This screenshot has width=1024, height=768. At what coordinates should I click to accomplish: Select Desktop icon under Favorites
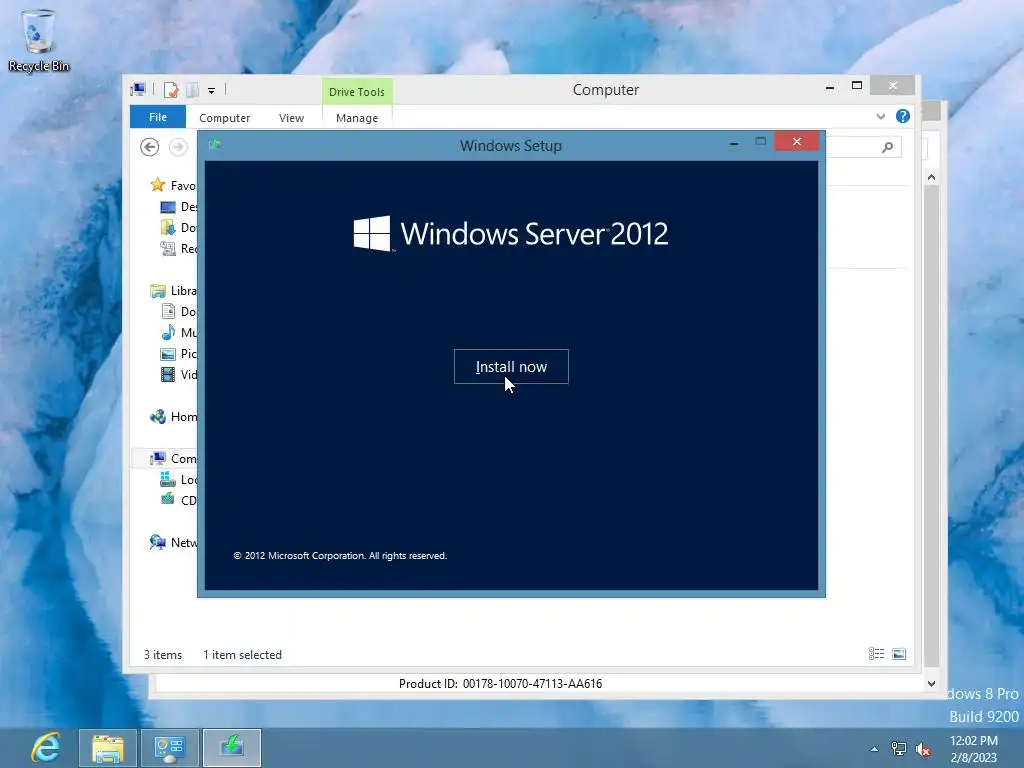(168, 207)
